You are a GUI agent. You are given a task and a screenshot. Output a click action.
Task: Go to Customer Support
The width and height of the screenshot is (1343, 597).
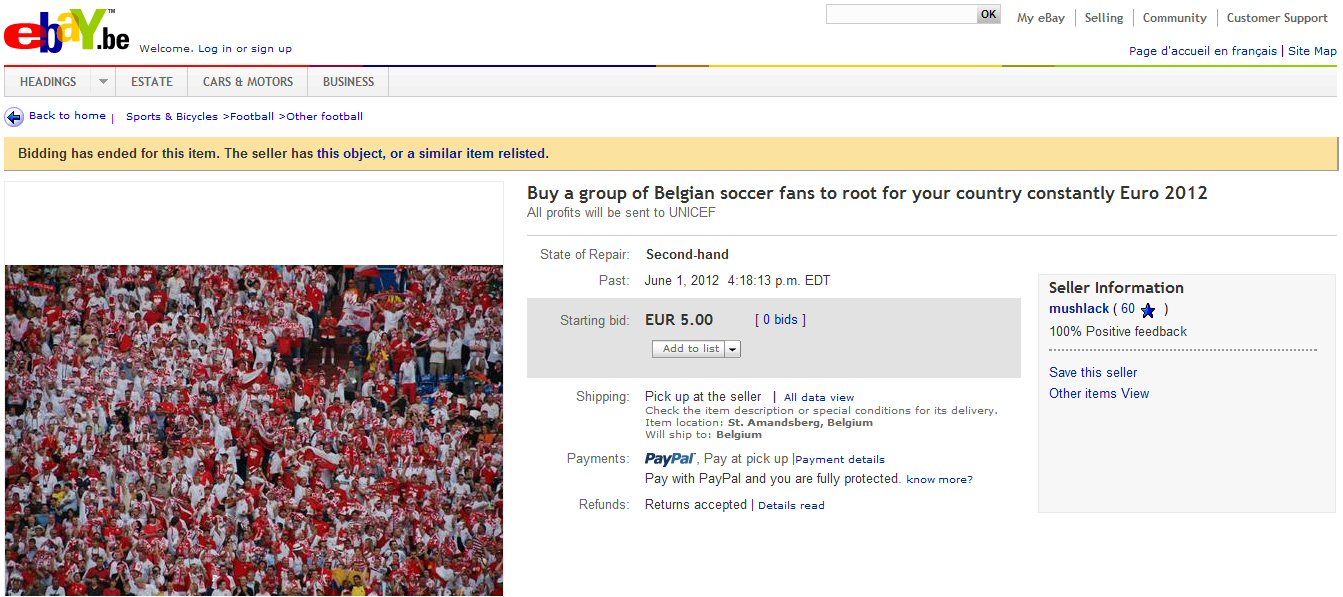[x=1277, y=18]
